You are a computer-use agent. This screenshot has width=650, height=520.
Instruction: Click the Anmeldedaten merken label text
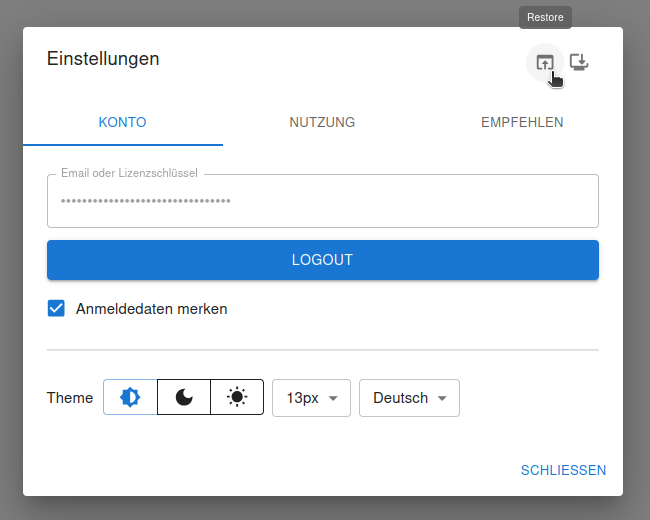pos(152,309)
